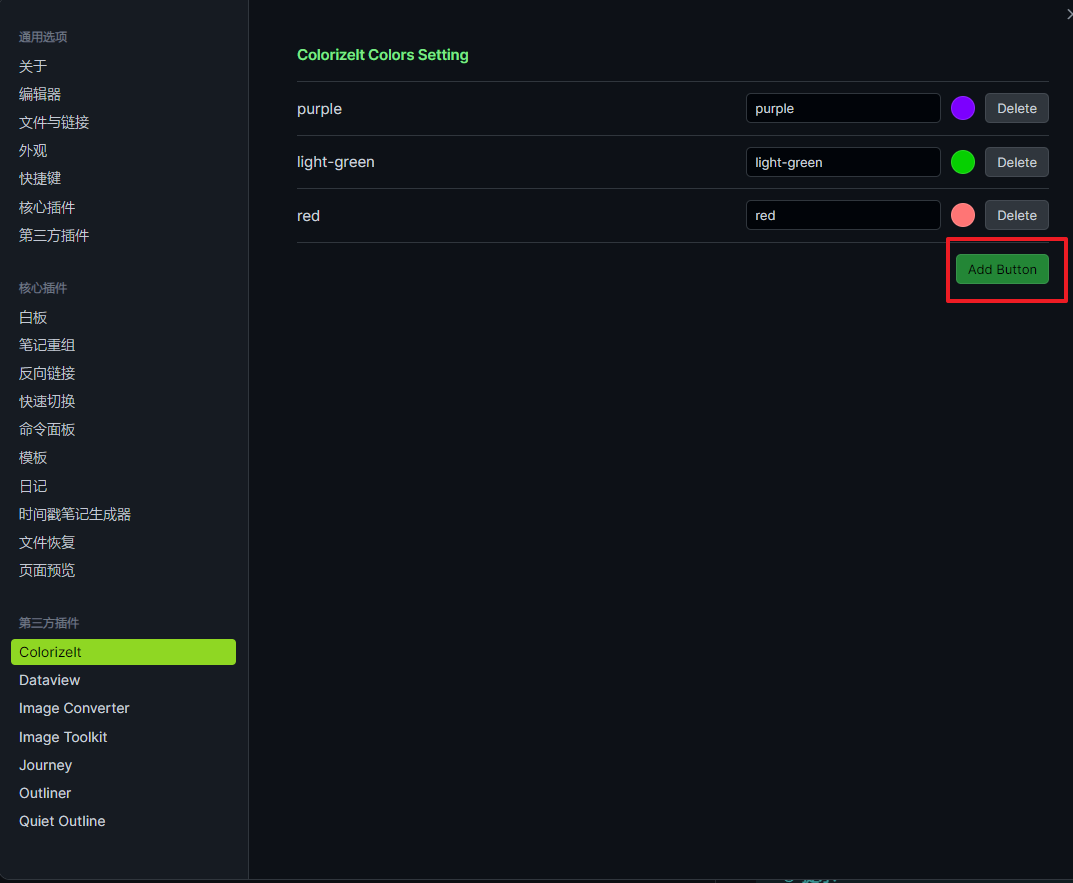Close the settings dialog with the X

(x=1068, y=14)
